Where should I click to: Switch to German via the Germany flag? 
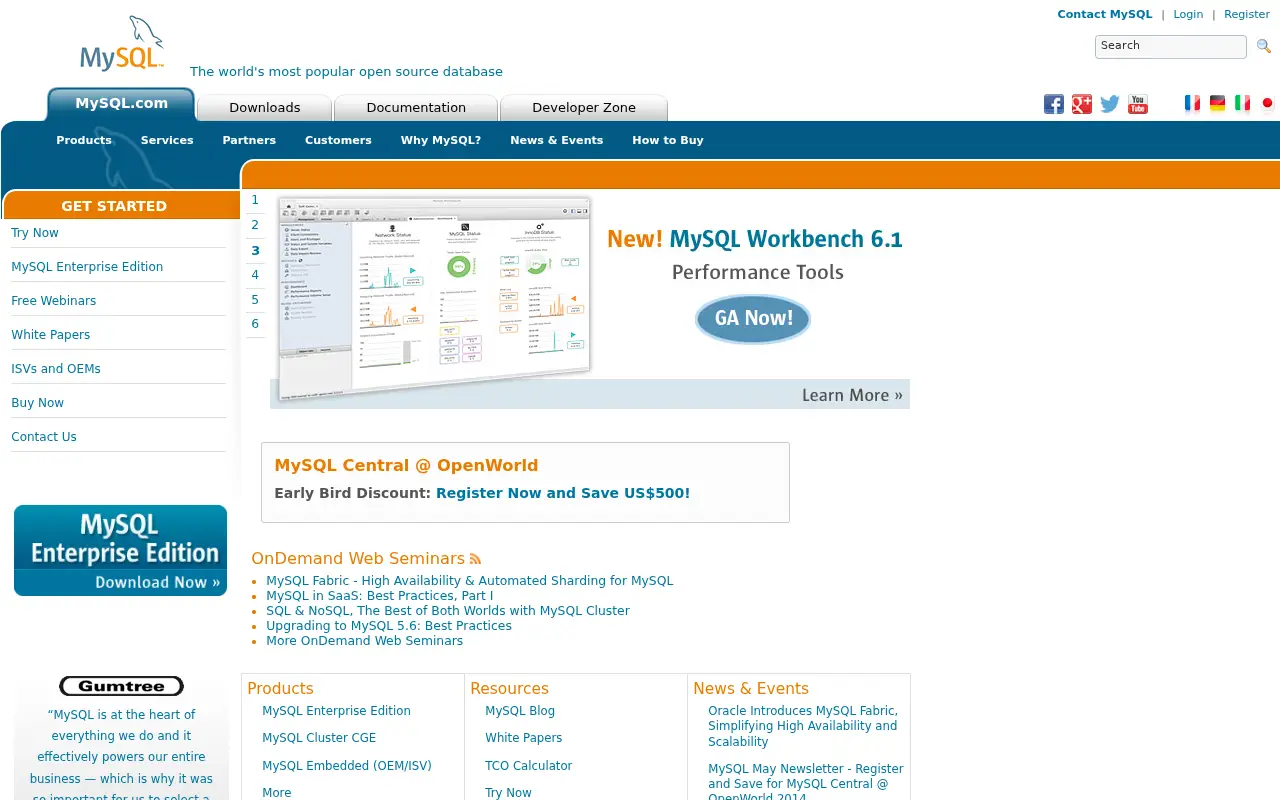[1217, 103]
